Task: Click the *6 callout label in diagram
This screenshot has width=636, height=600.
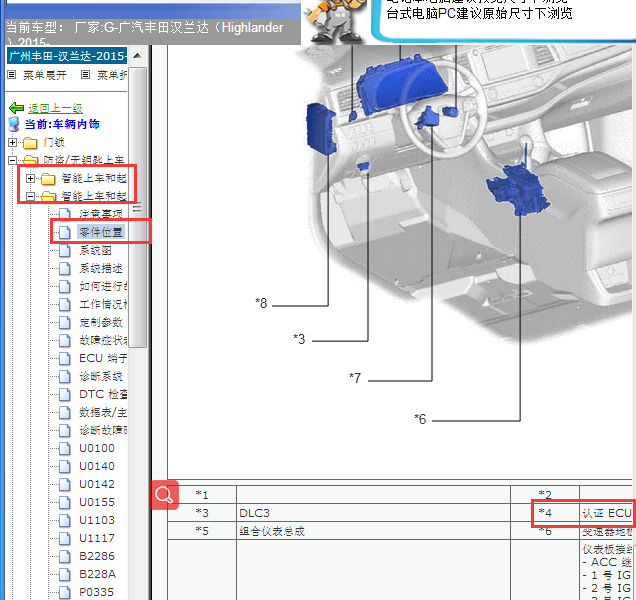Action: coord(420,419)
